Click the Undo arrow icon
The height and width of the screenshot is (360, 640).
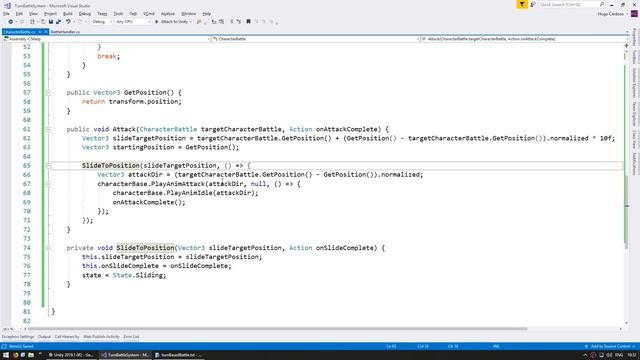pyautogui.click(x=68, y=22)
